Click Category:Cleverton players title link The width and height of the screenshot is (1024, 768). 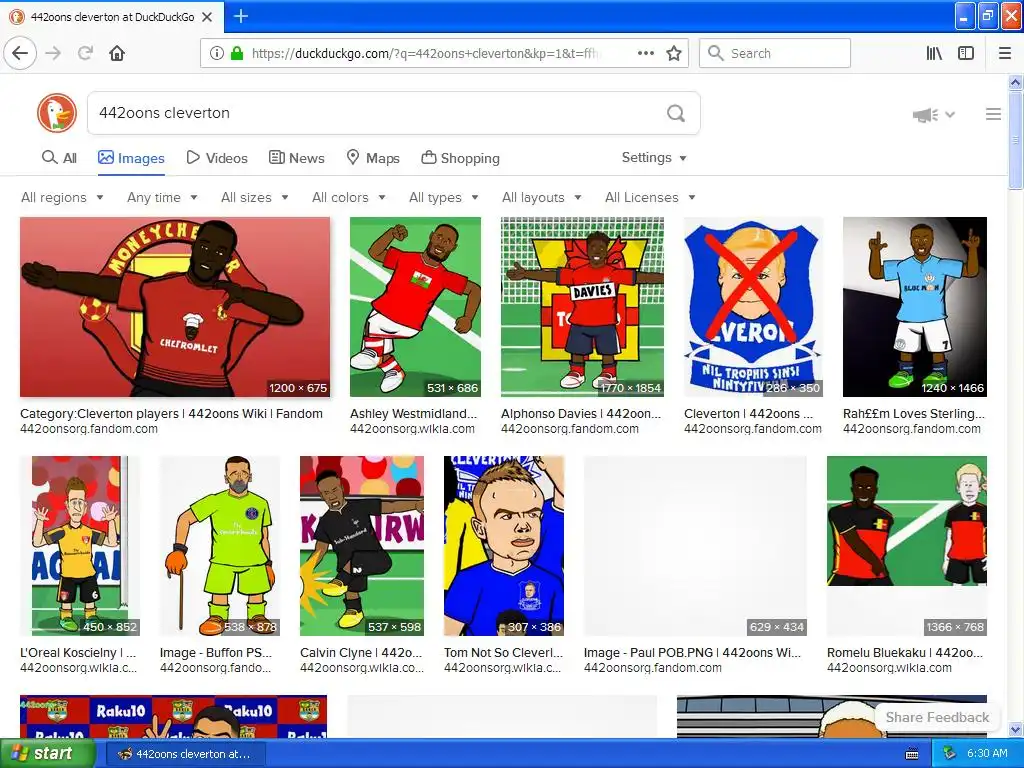click(171, 413)
